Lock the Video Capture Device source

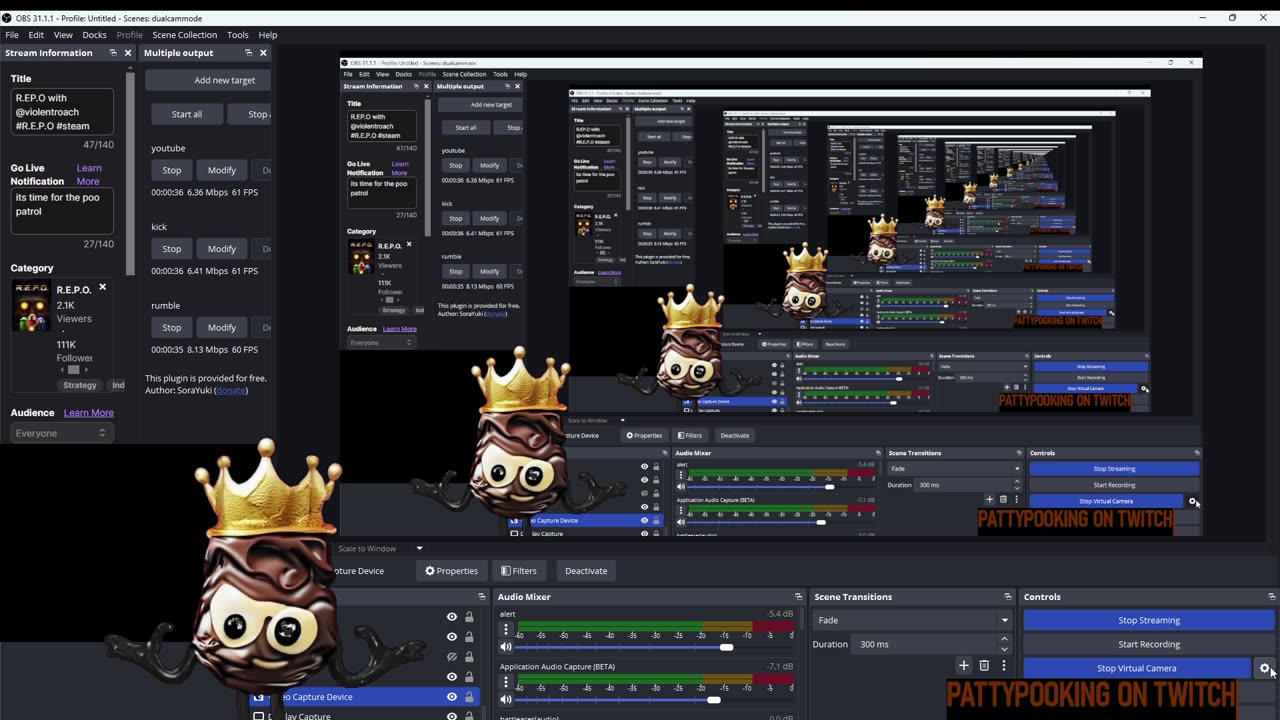[x=469, y=697]
